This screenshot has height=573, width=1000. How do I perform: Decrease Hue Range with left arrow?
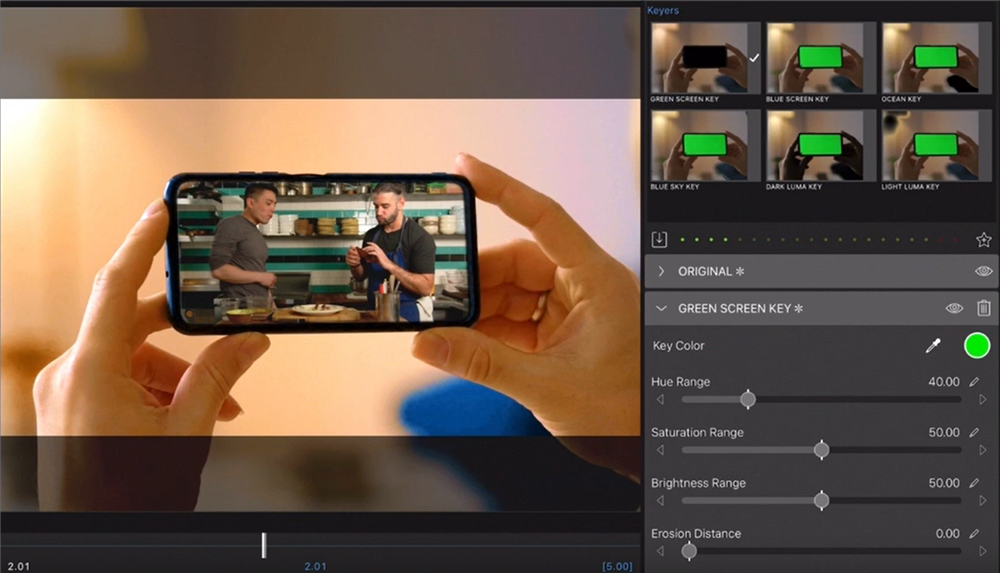click(660, 399)
